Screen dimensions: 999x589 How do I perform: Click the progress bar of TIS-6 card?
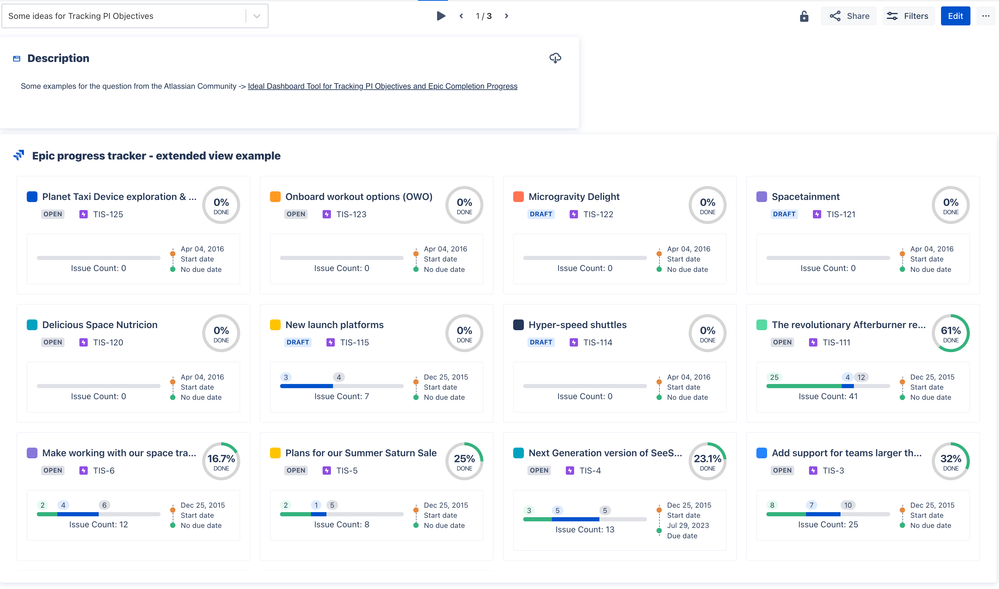point(98,514)
